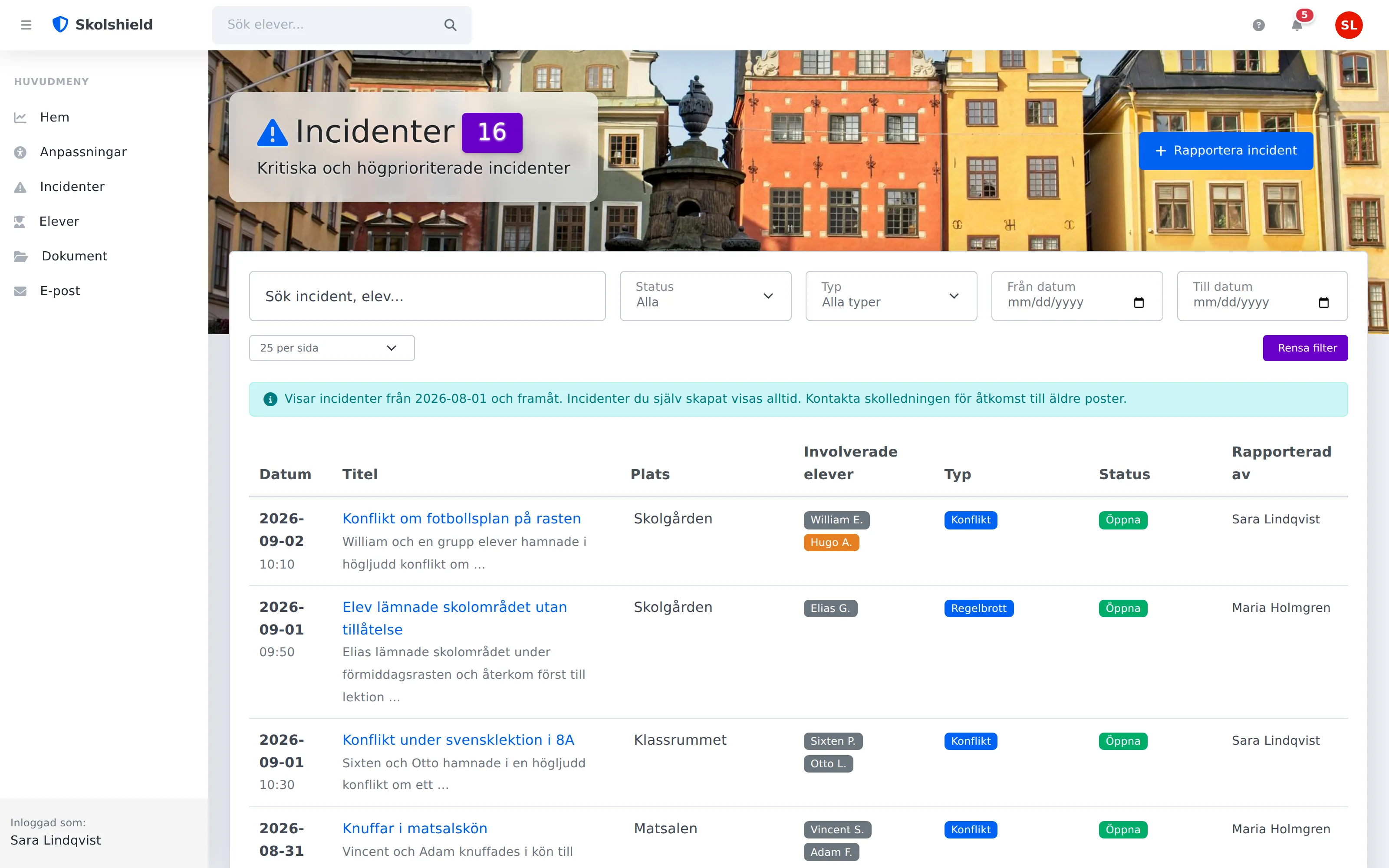Focus the Sök incident, elev field

pyautogui.click(x=428, y=296)
